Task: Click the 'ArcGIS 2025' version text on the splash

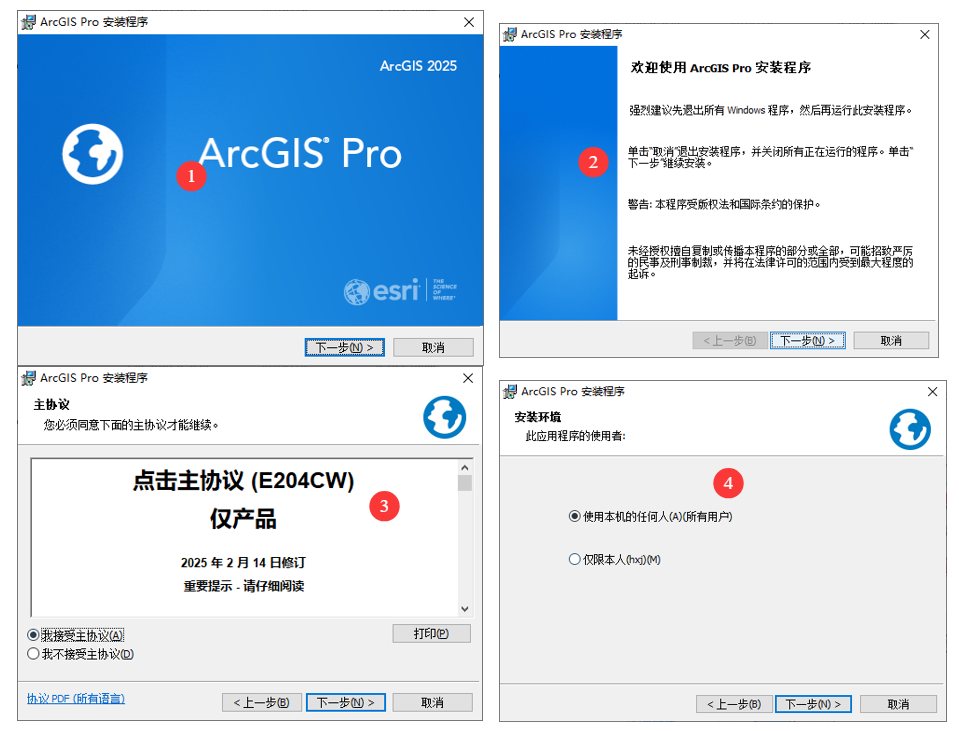Action: (418, 66)
